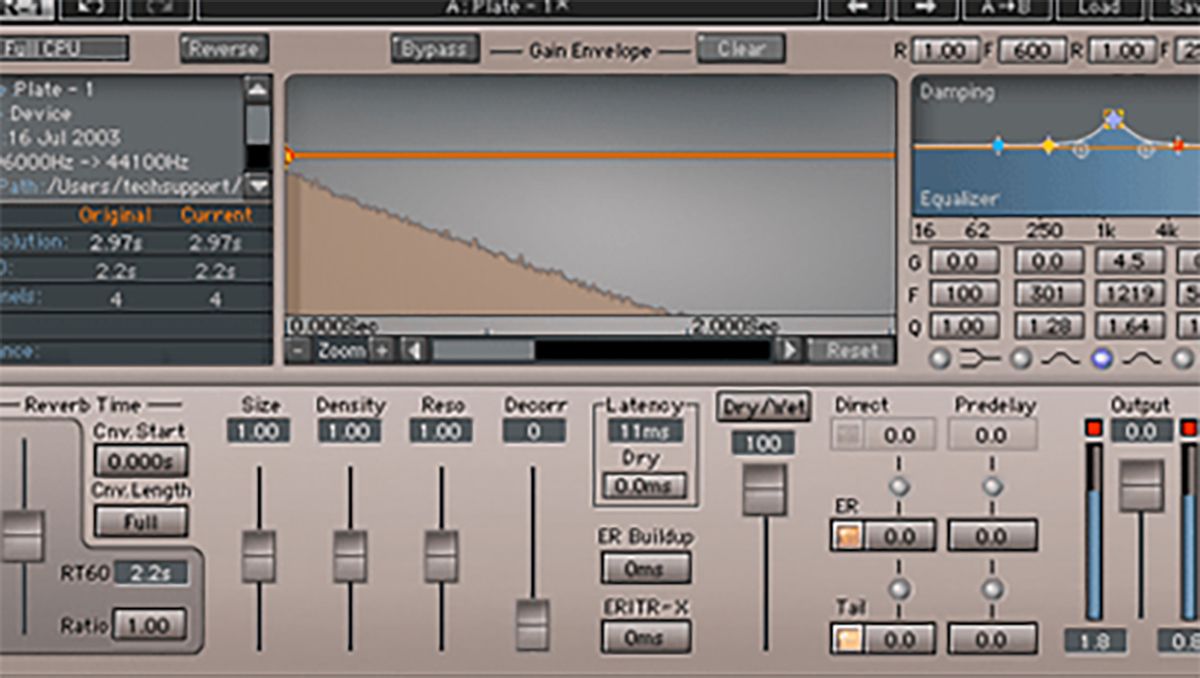Click the Dry/Wet fader handle
This screenshot has height=678, width=1200.
(763, 489)
